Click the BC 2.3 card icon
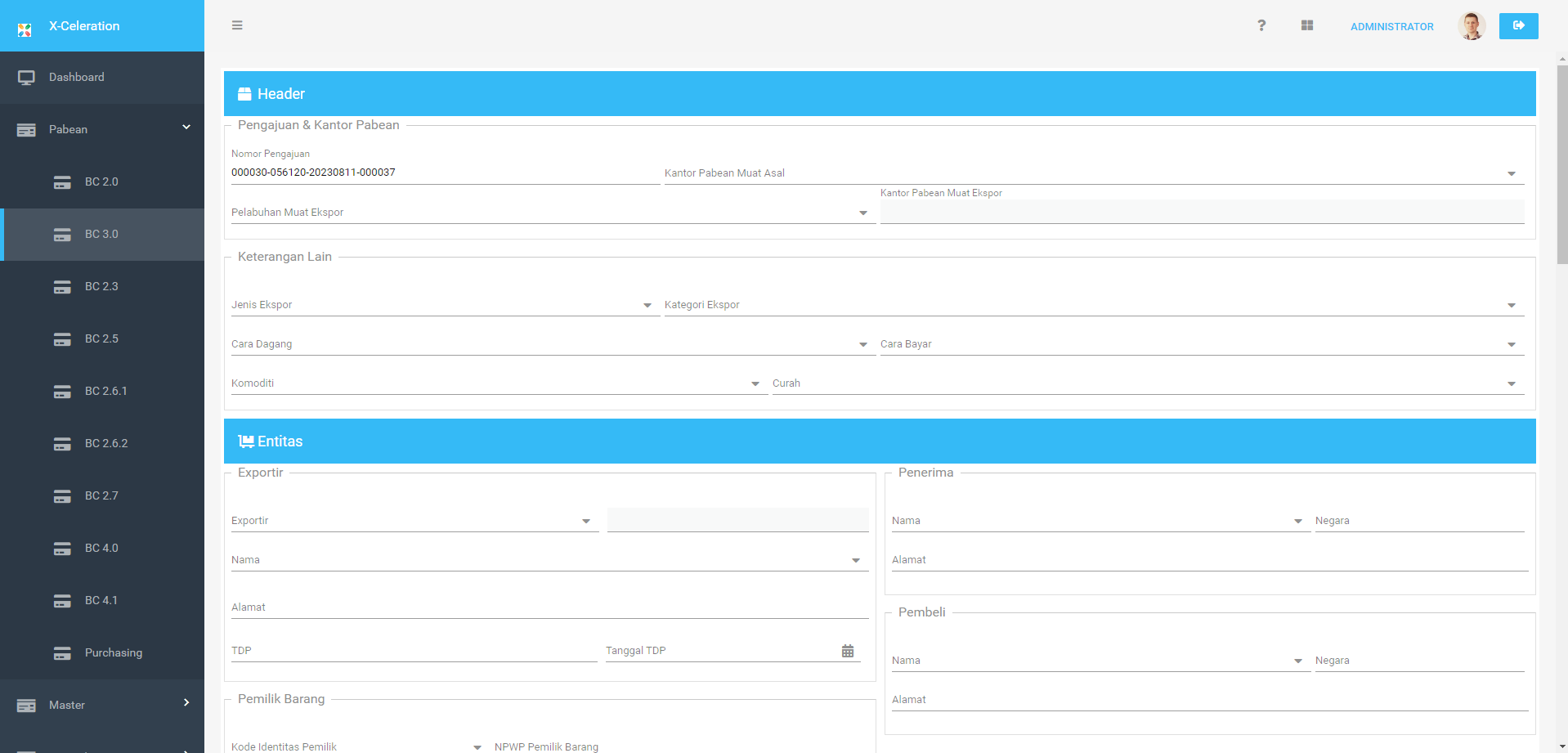 (x=62, y=287)
